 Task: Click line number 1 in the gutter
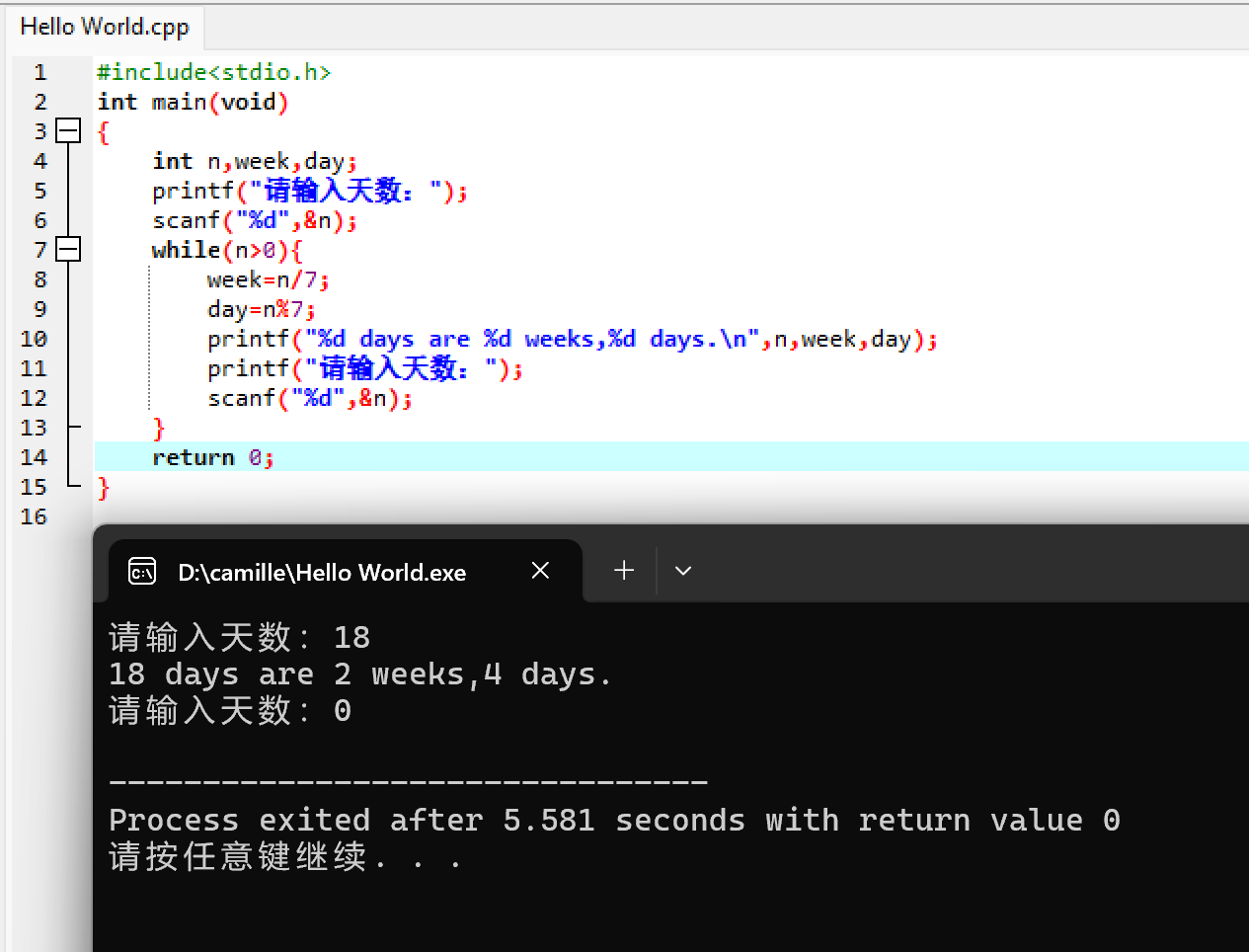tap(39, 72)
